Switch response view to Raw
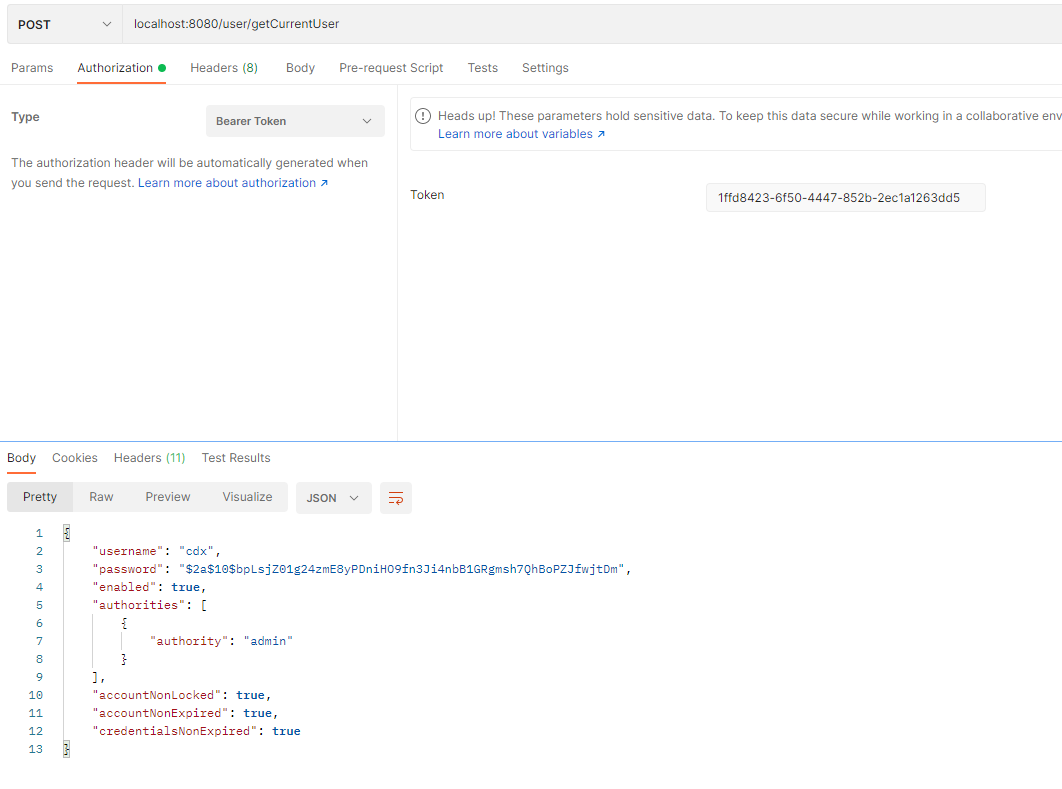1062x789 pixels. pyautogui.click(x=101, y=497)
